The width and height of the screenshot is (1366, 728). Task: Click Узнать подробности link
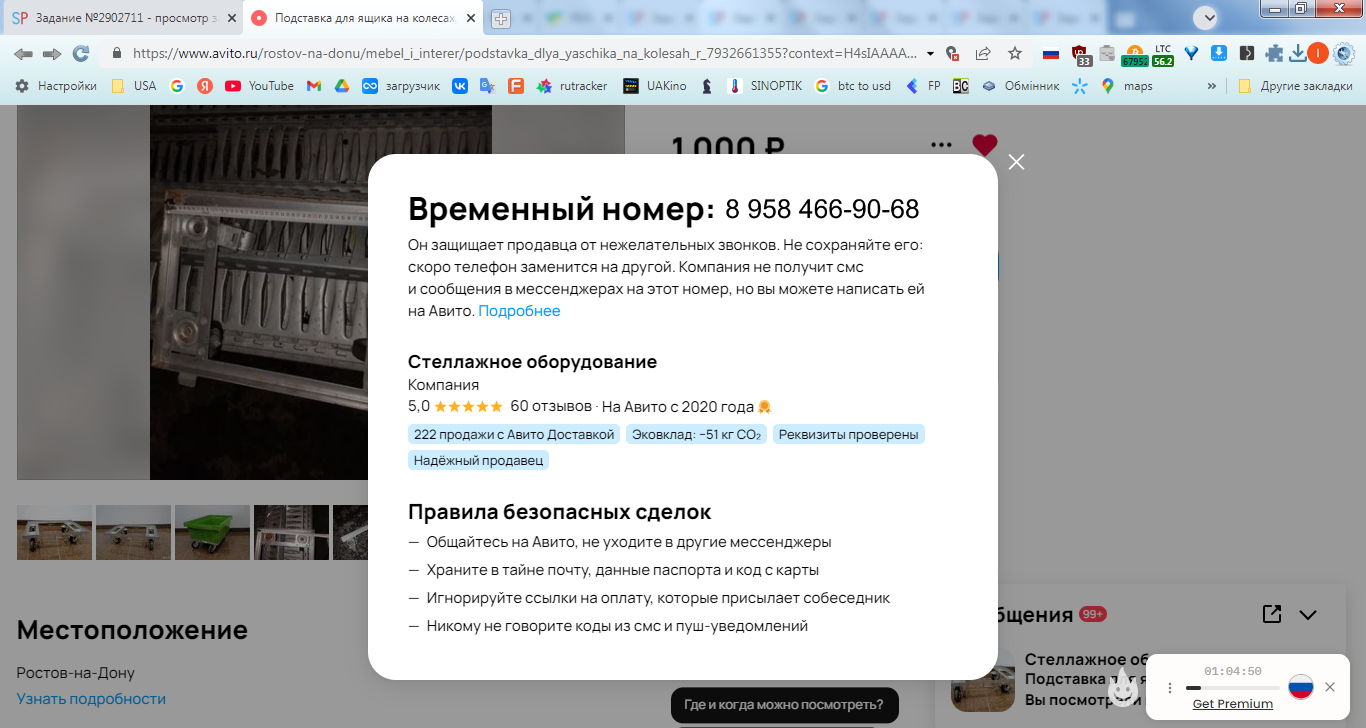tap(91, 699)
